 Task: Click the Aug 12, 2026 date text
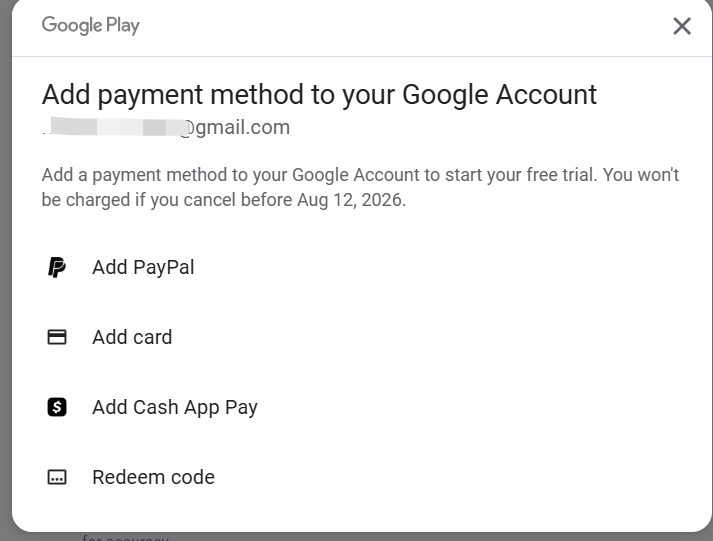pos(351,200)
